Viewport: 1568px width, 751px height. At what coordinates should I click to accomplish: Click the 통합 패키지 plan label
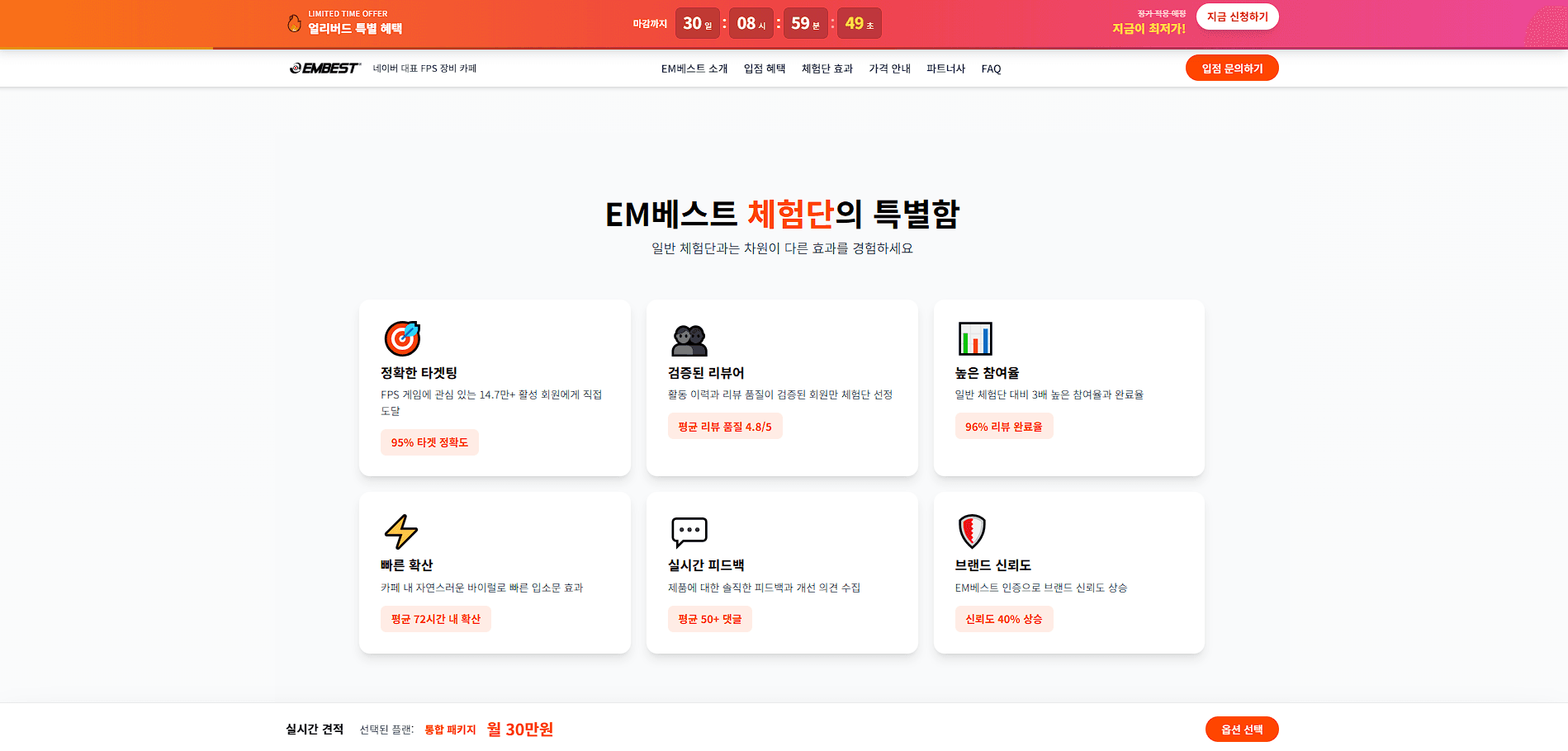449,730
